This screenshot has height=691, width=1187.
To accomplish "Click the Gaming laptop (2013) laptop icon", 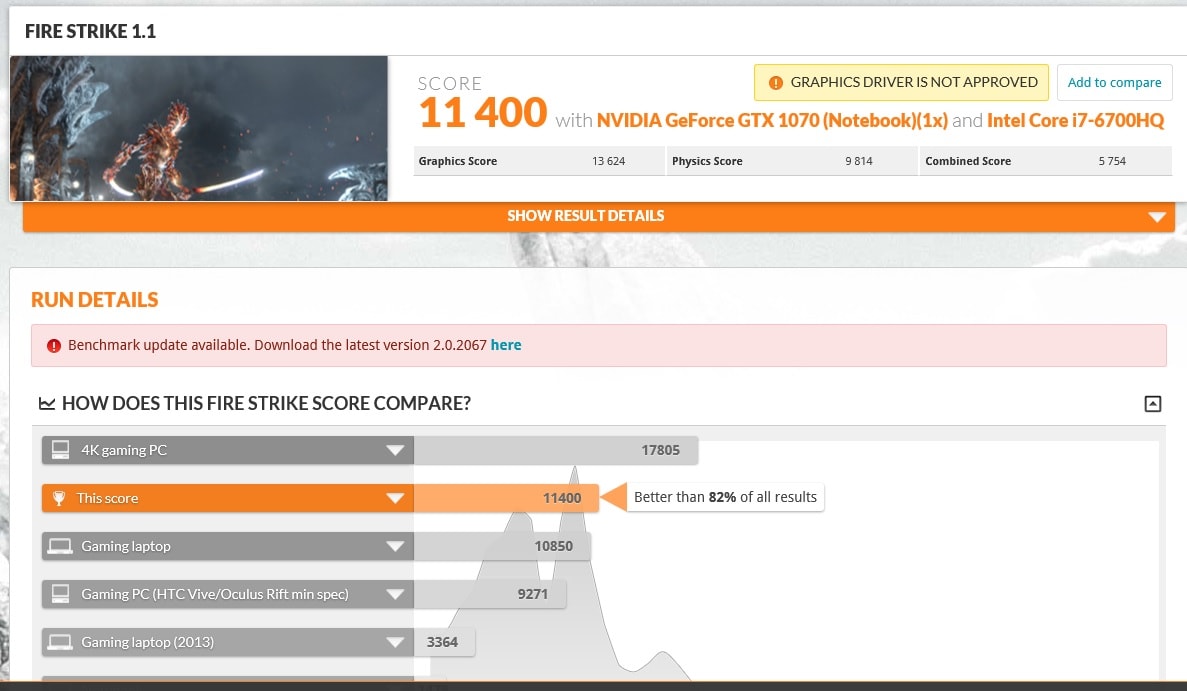I will point(61,642).
